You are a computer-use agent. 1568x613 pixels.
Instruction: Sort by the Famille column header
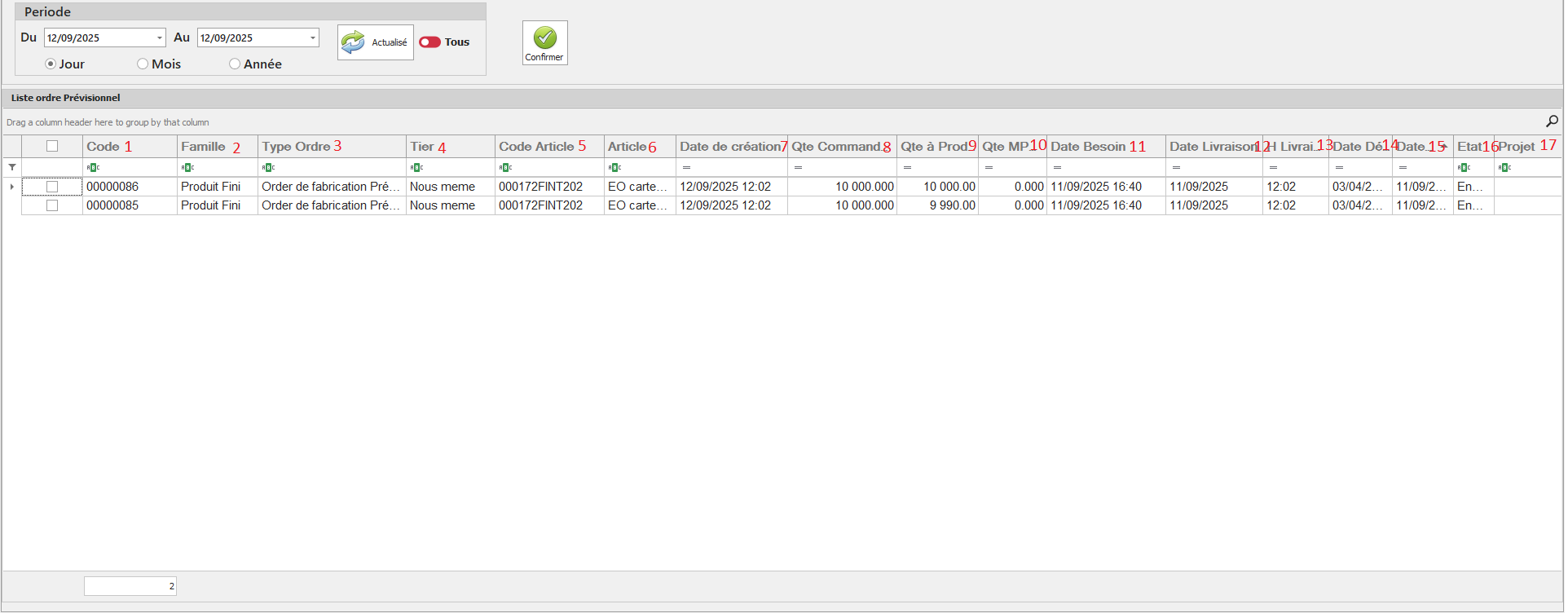point(203,147)
